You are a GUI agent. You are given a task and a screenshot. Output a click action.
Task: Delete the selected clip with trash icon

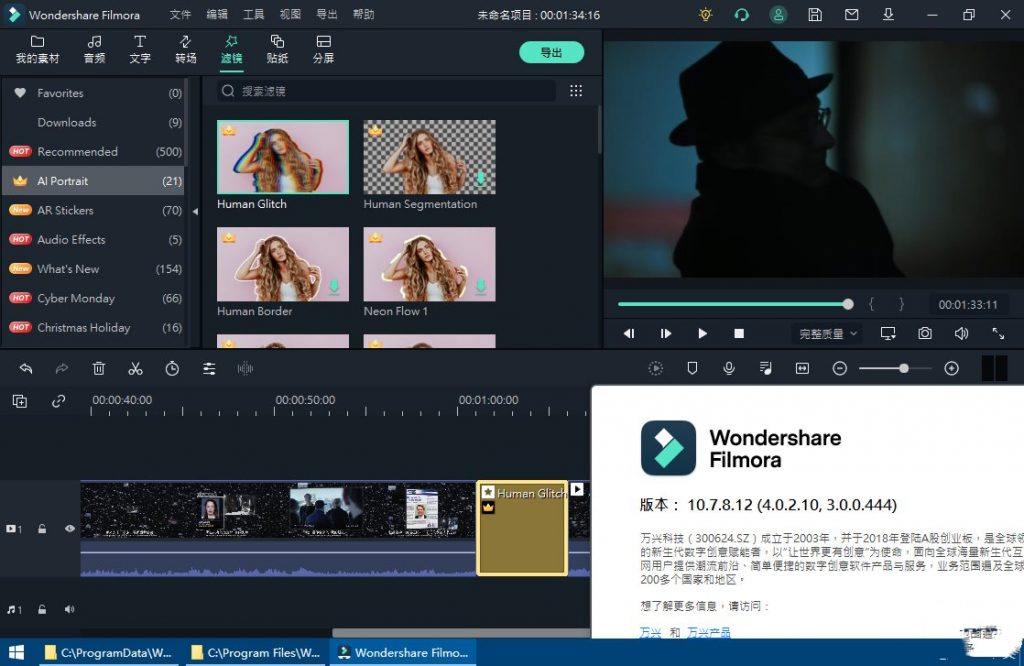[99, 368]
